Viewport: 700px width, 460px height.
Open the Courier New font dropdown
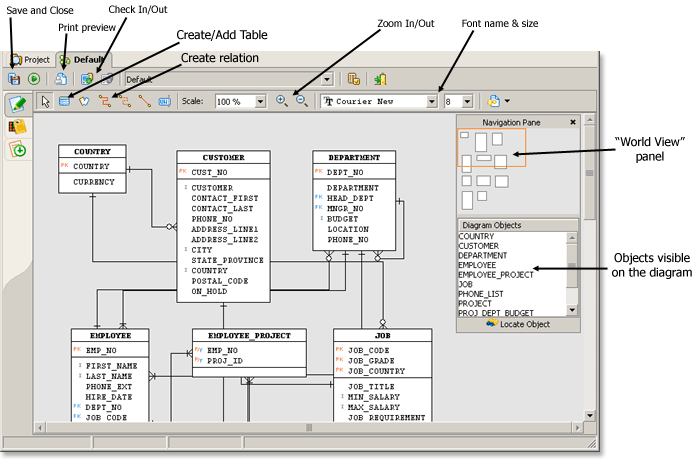[431, 102]
